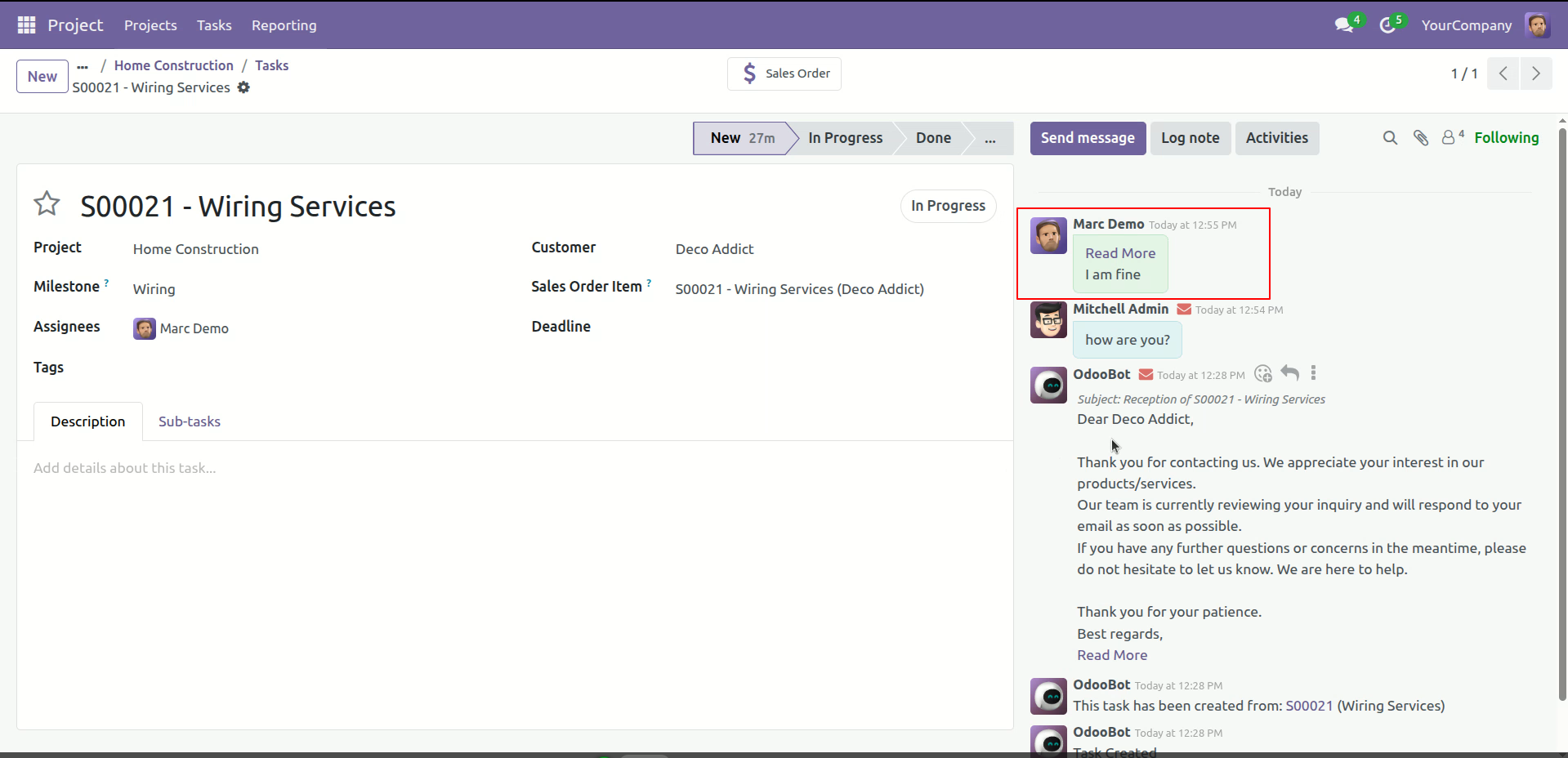Go to previous record arrow

click(x=1503, y=74)
